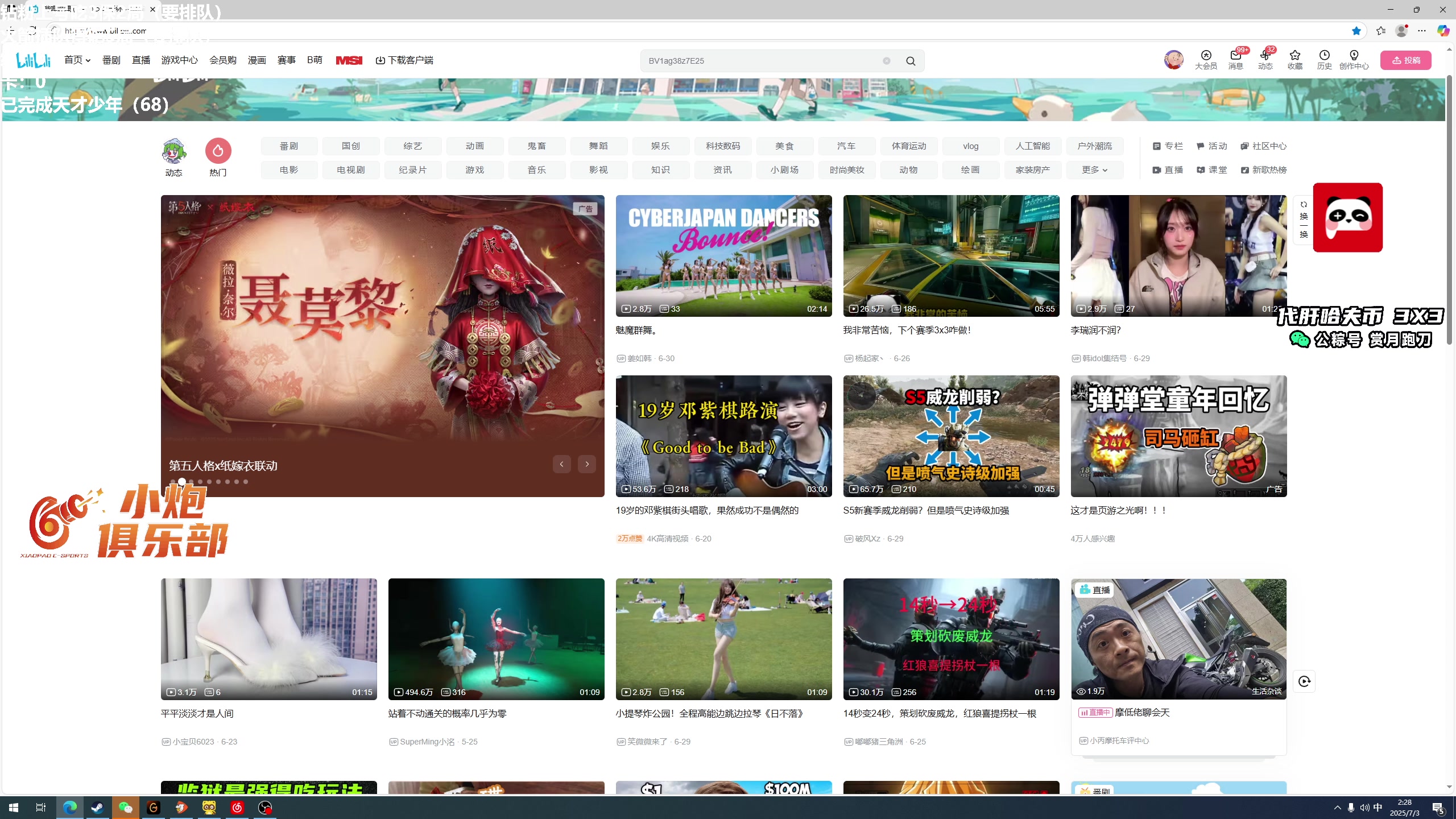
Task: Expand the 首页 dropdown menu
Action: click(x=77, y=60)
